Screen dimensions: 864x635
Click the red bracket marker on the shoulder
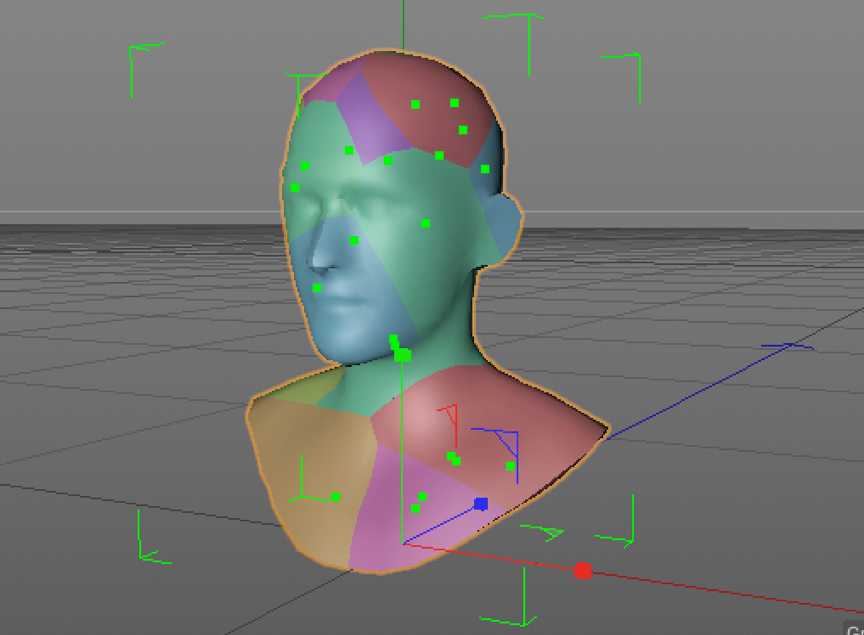[450, 426]
